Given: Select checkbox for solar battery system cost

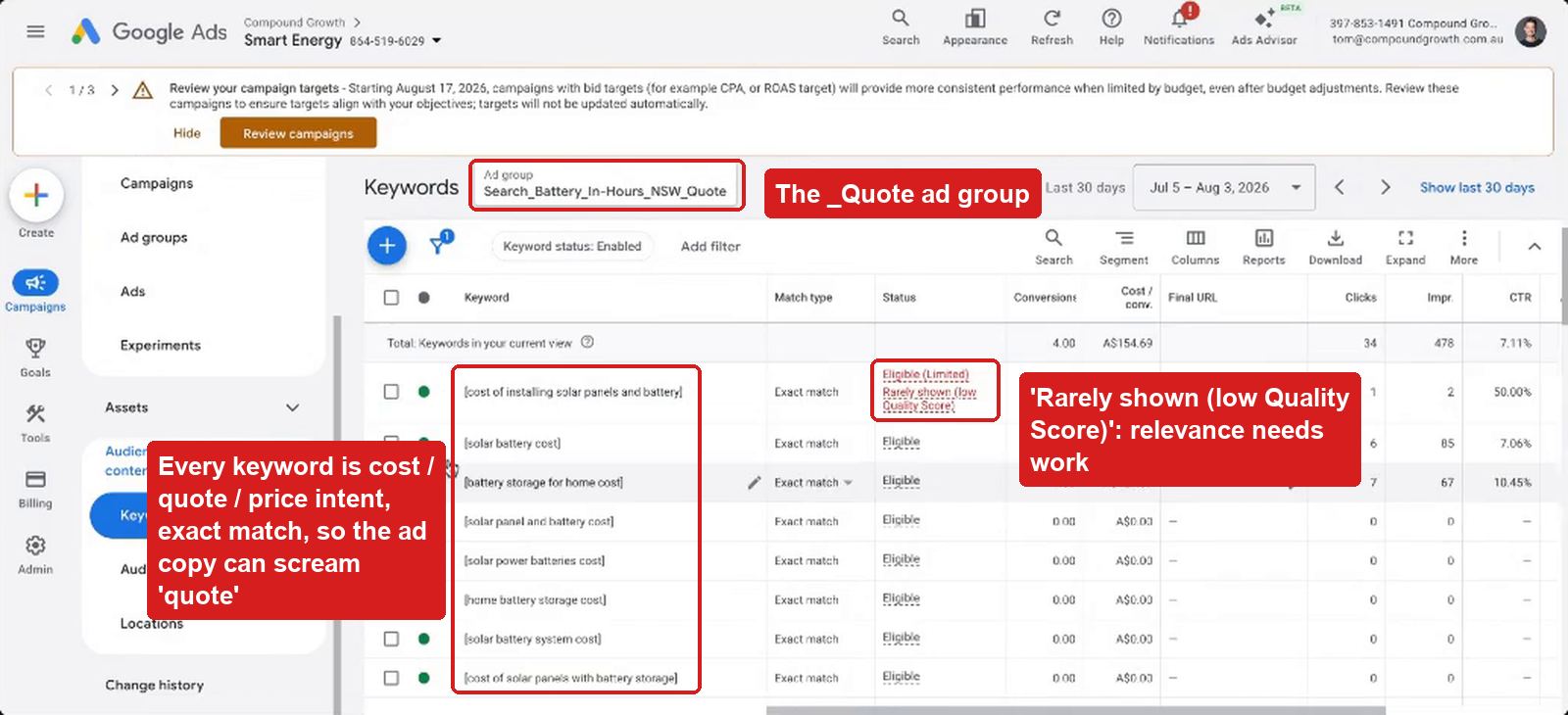Looking at the screenshot, I should coord(391,639).
